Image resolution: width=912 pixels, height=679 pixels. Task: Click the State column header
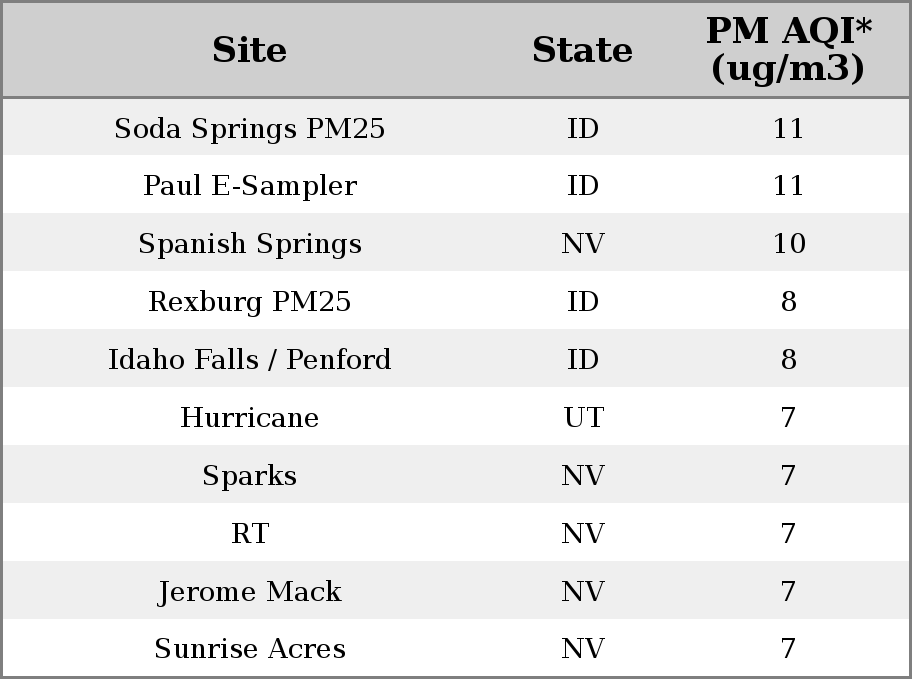pos(582,50)
